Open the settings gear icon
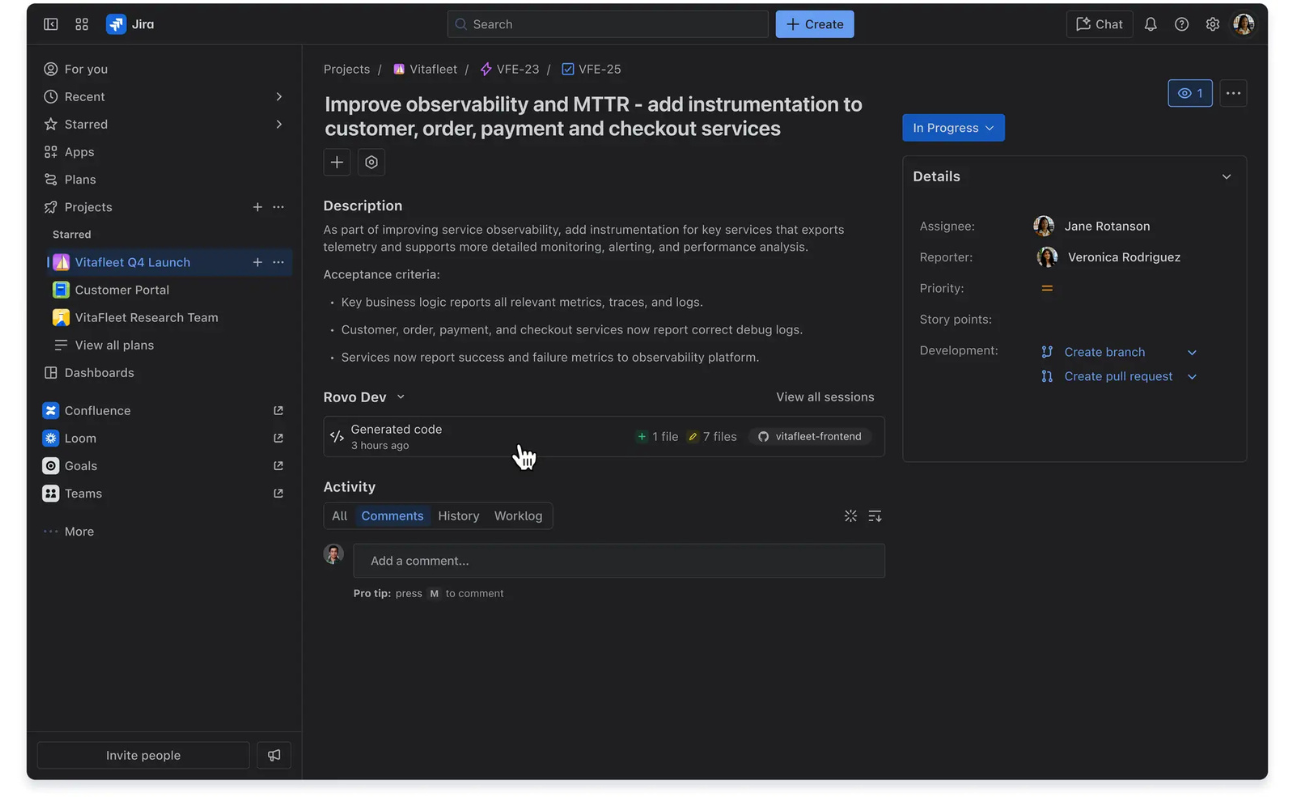This screenshot has height=800, width=1300. tap(1212, 24)
